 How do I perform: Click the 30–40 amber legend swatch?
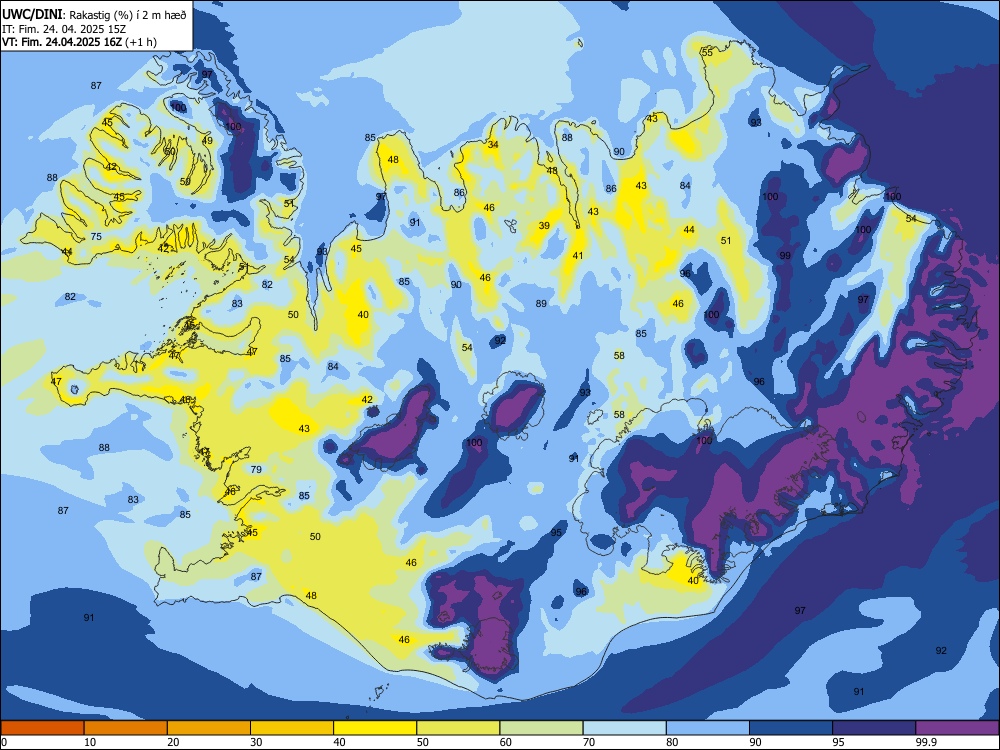[x=292, y=728]
